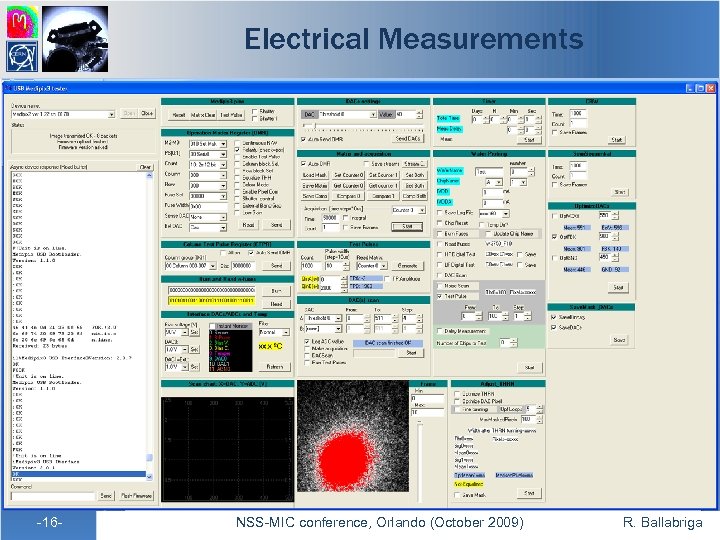Toggle the SaveDACs checkbox
Screen dimensions: 720x540
554,327
